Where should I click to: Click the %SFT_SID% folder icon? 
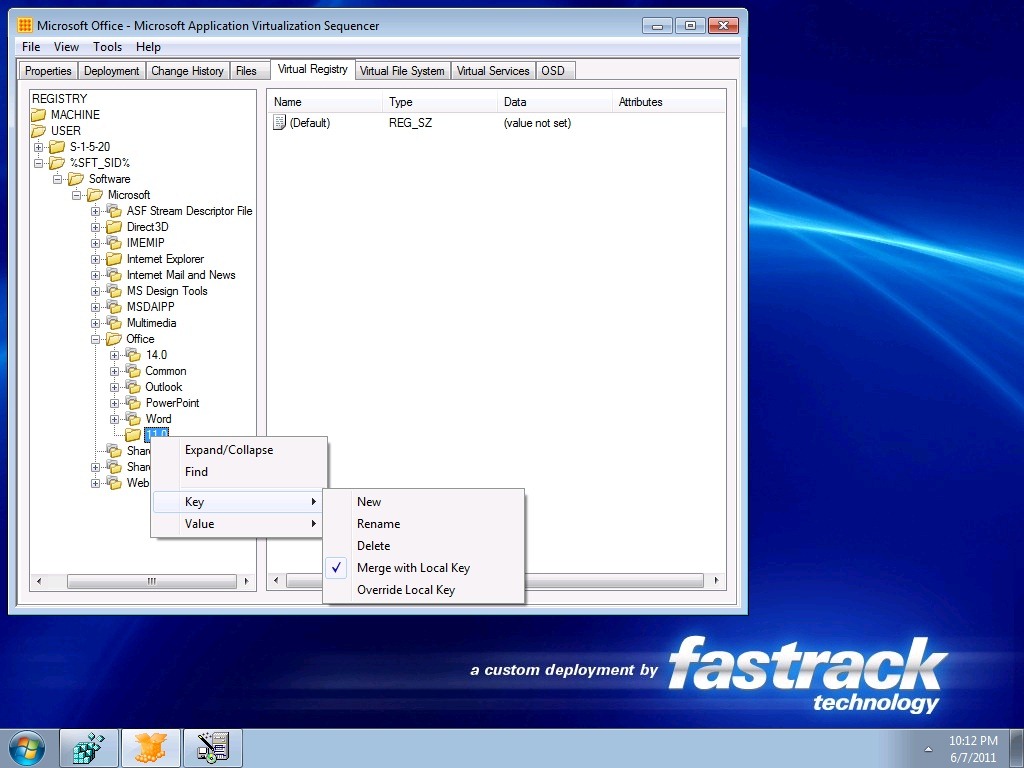point(57,163)
